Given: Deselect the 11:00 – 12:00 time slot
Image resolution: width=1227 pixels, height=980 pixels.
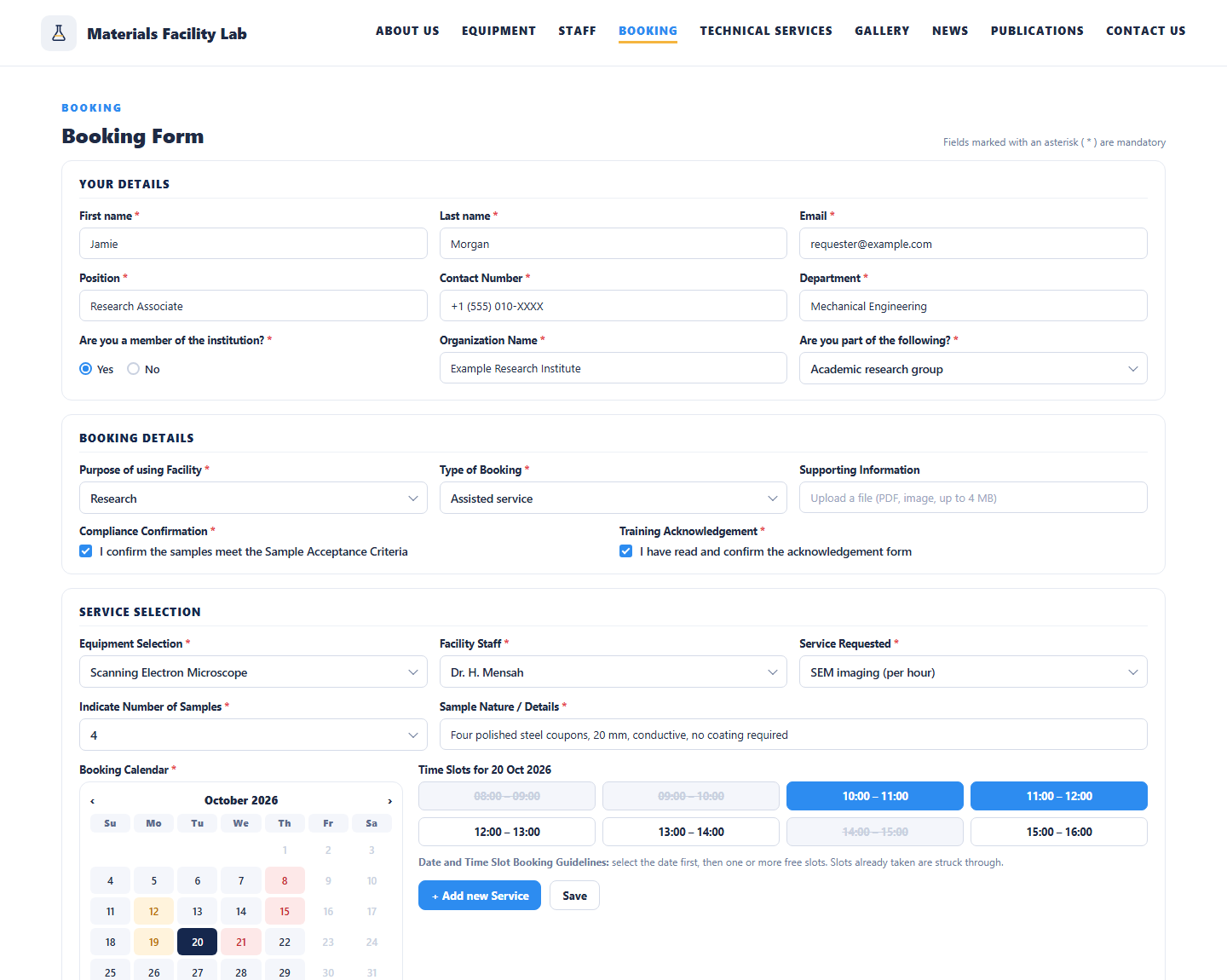Looking at the screenshot, I should pyautogui.click(x=1059, y=796).
